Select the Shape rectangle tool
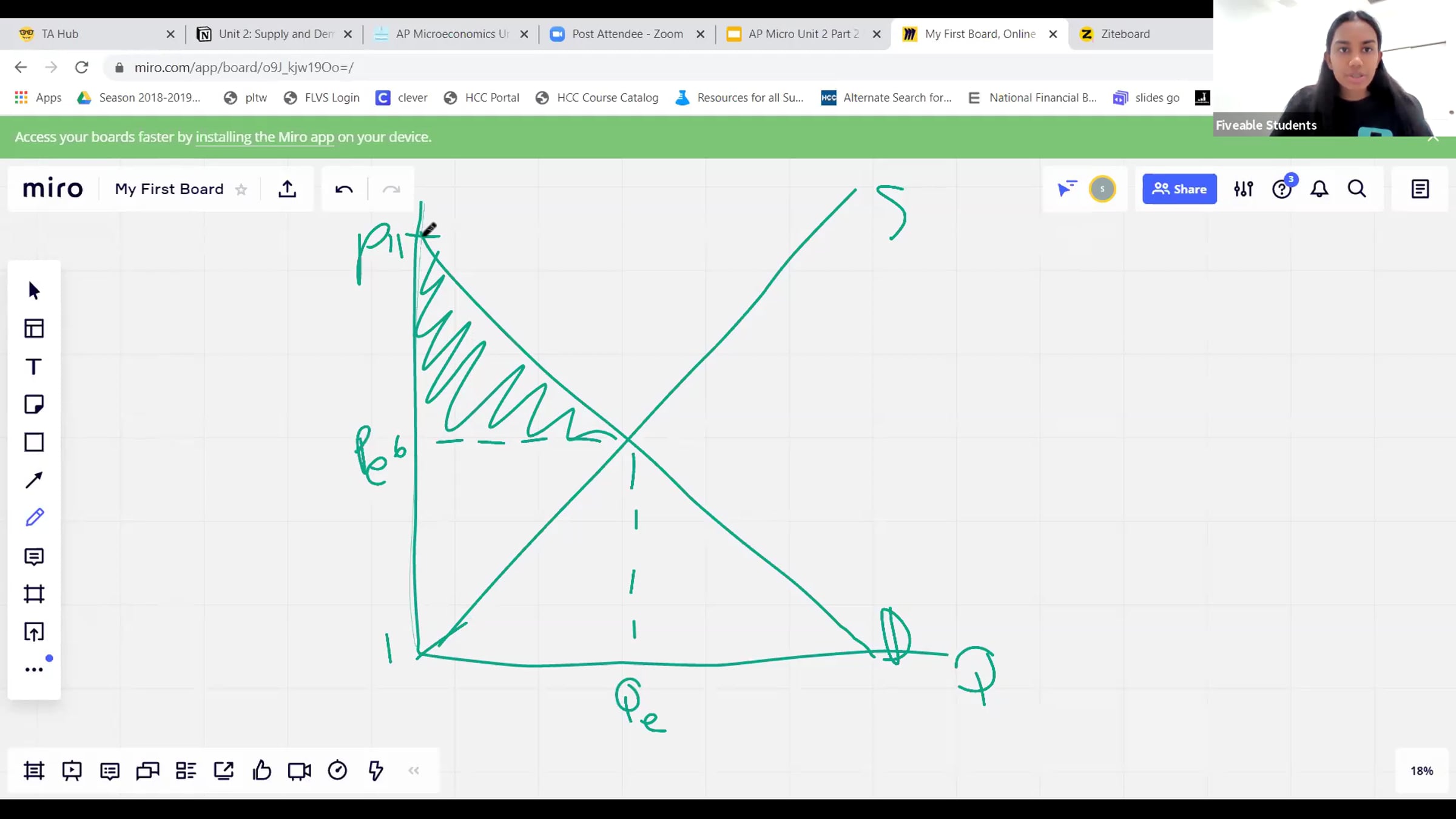This screenshot has height=819, width=1456. [34, 442]
